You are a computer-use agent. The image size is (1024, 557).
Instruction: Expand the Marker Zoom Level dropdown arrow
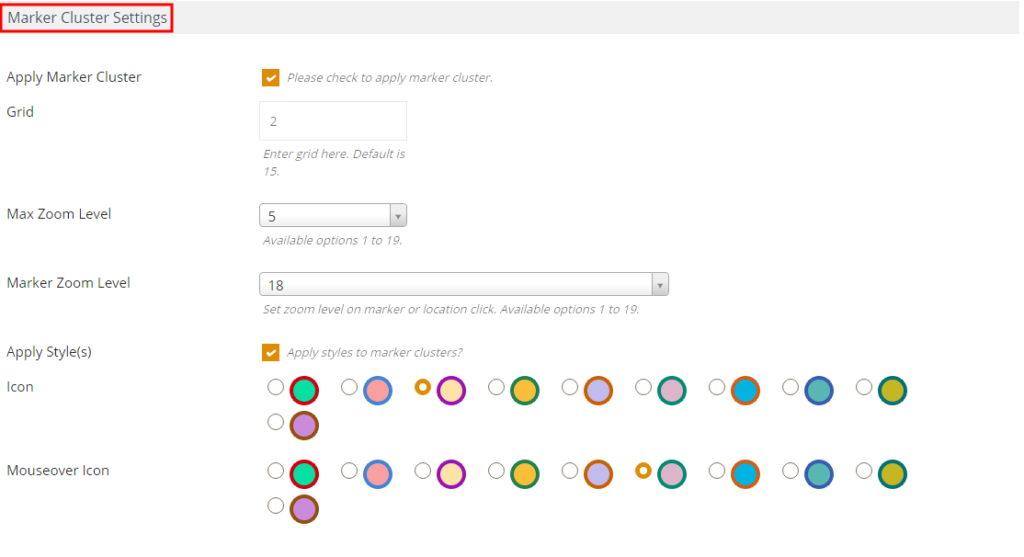tap(660, 285)
